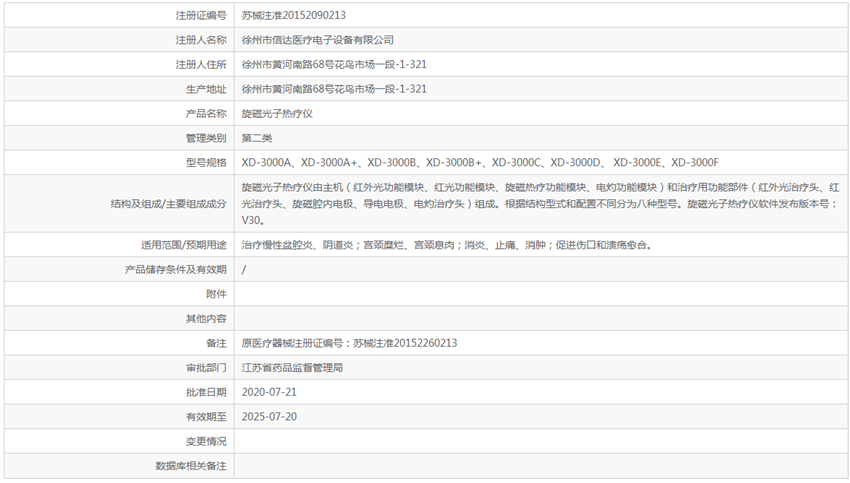Select registration number 苏械注准20152090213
The height and width of the screenshot is (483, 850).
tap(293, 15)
